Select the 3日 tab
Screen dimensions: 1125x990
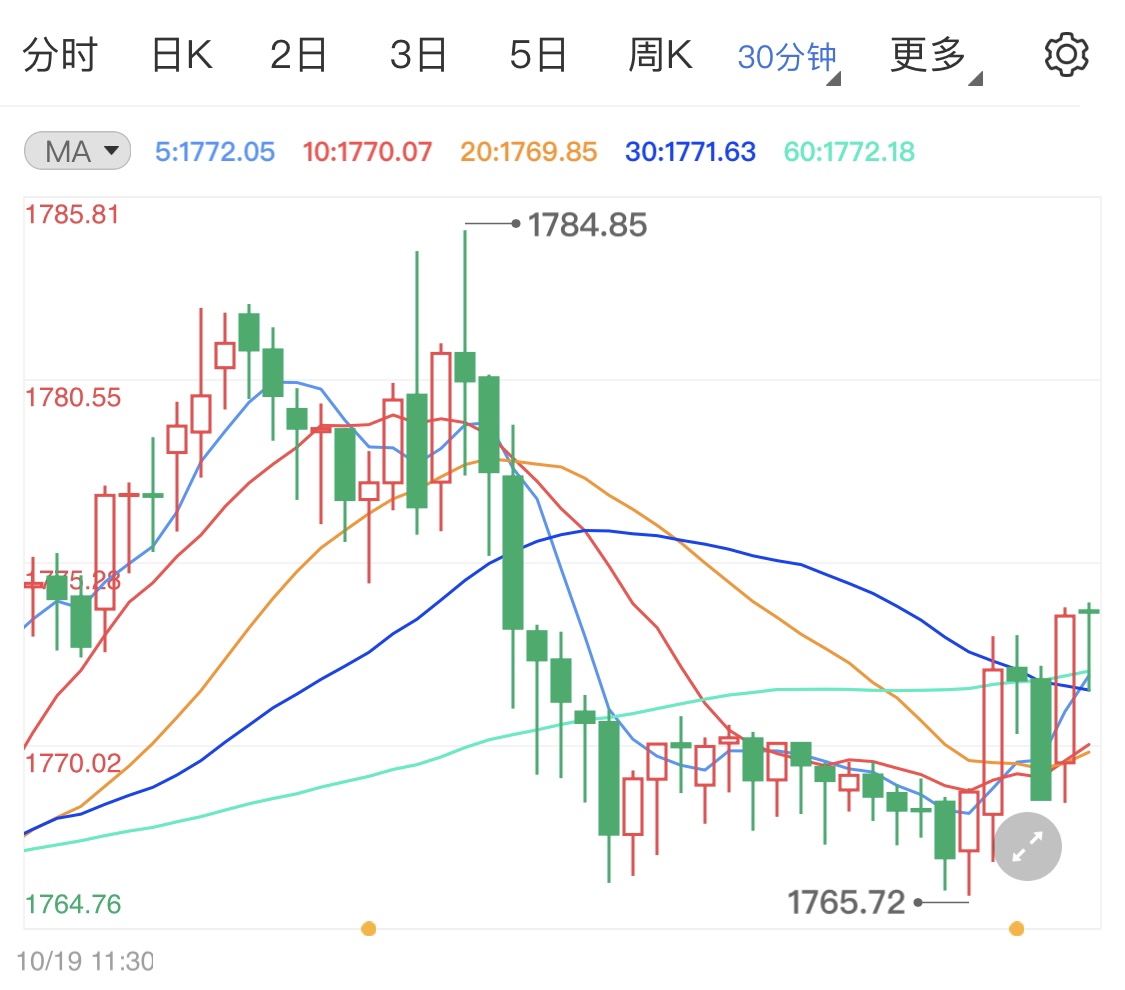(418, 55)
